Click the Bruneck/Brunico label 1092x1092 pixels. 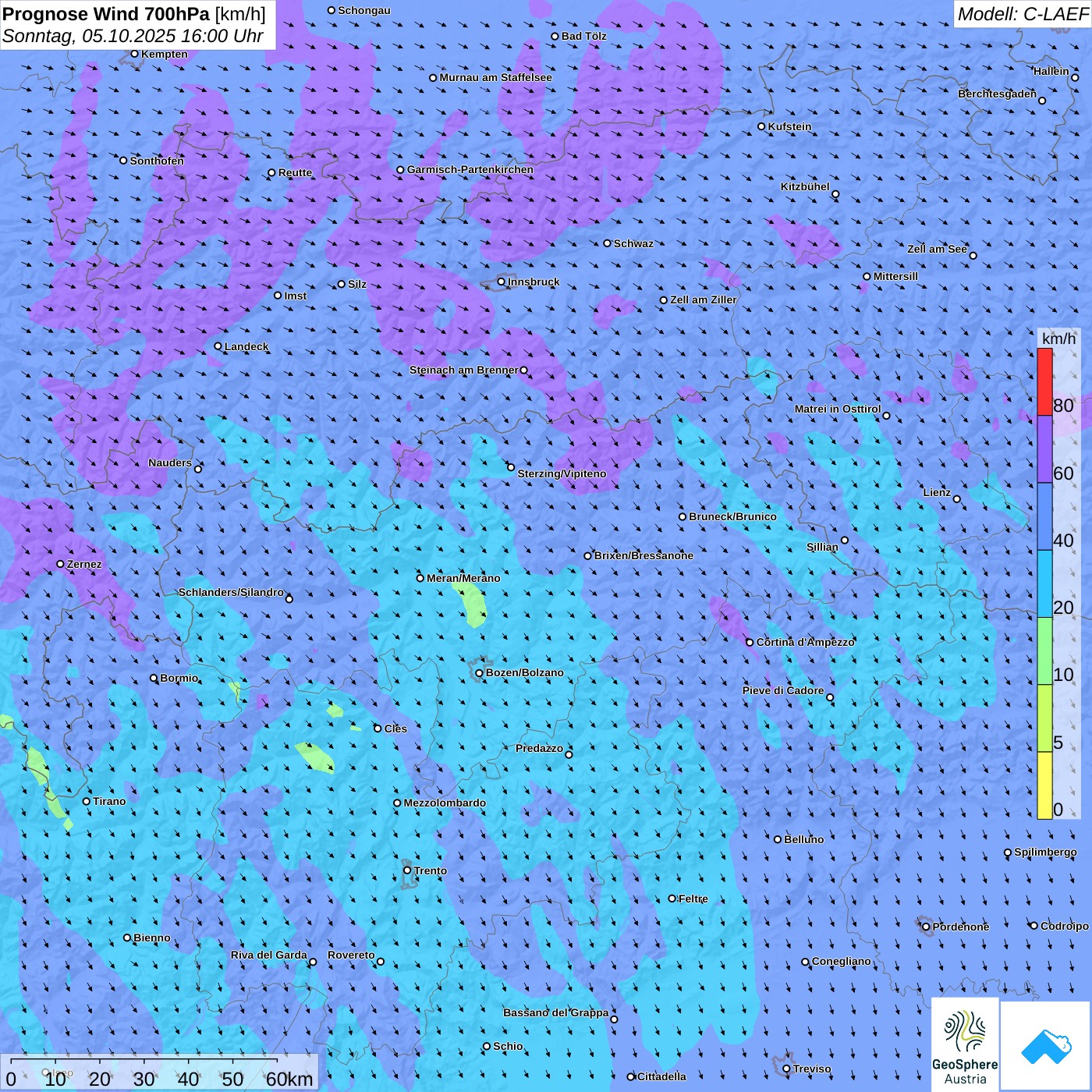coord(732,516)
